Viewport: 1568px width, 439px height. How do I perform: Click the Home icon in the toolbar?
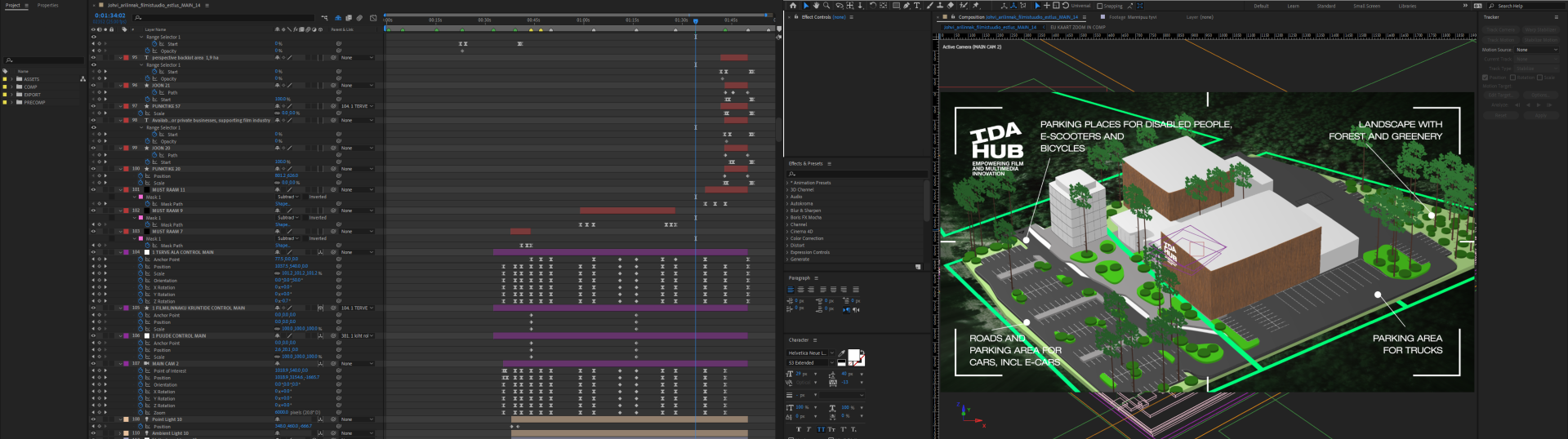point(792,6)
